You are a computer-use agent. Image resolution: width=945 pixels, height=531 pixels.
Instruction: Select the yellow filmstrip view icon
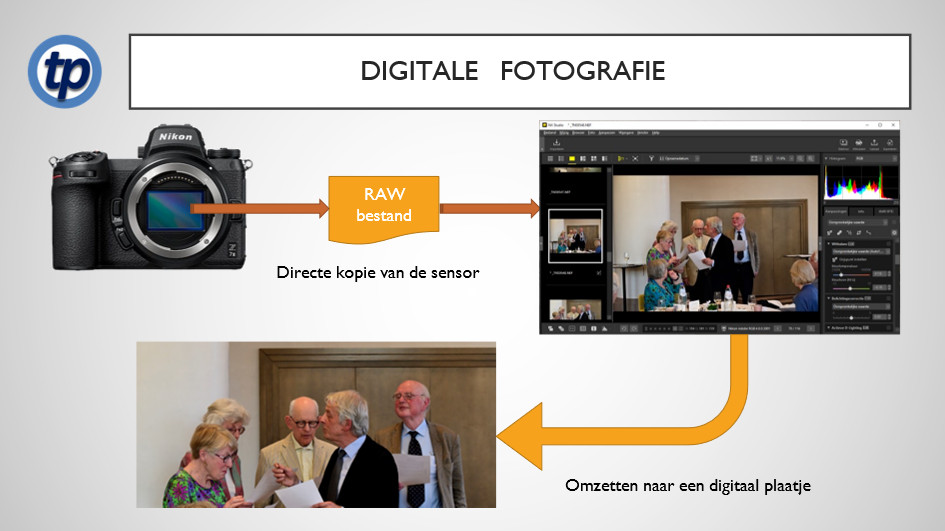572,159
